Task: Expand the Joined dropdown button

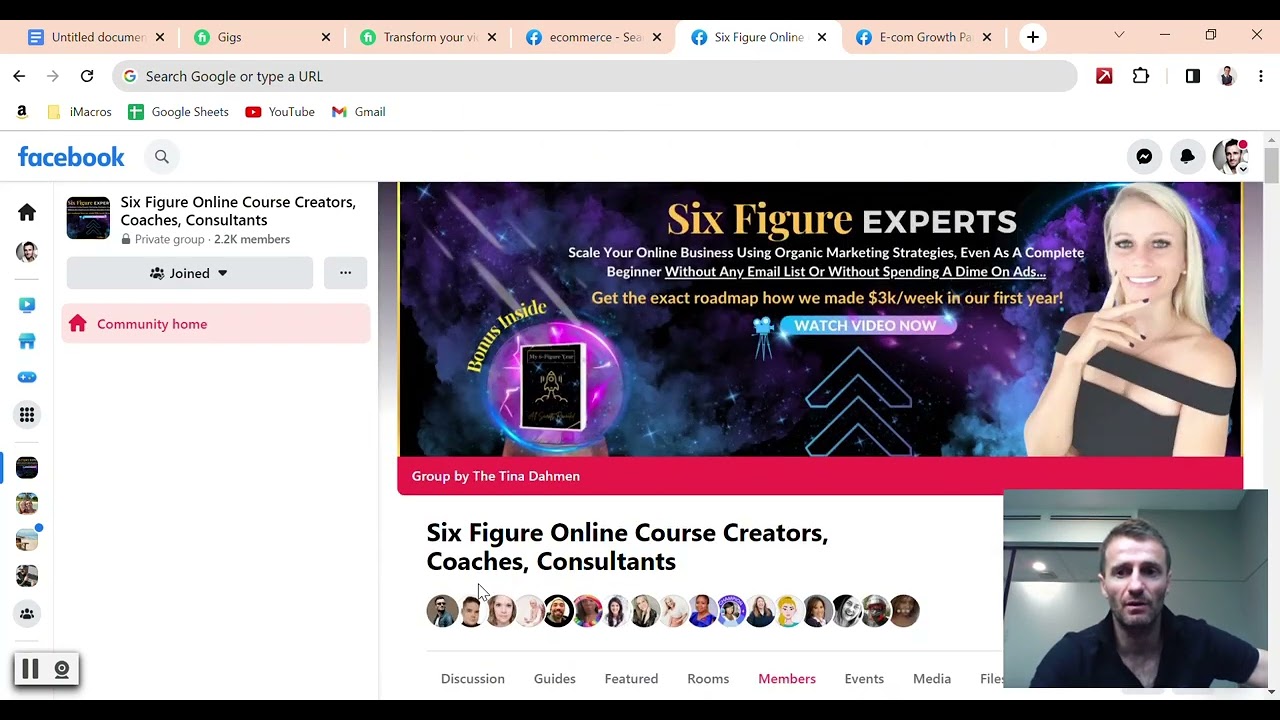Action: coord(190,273)
